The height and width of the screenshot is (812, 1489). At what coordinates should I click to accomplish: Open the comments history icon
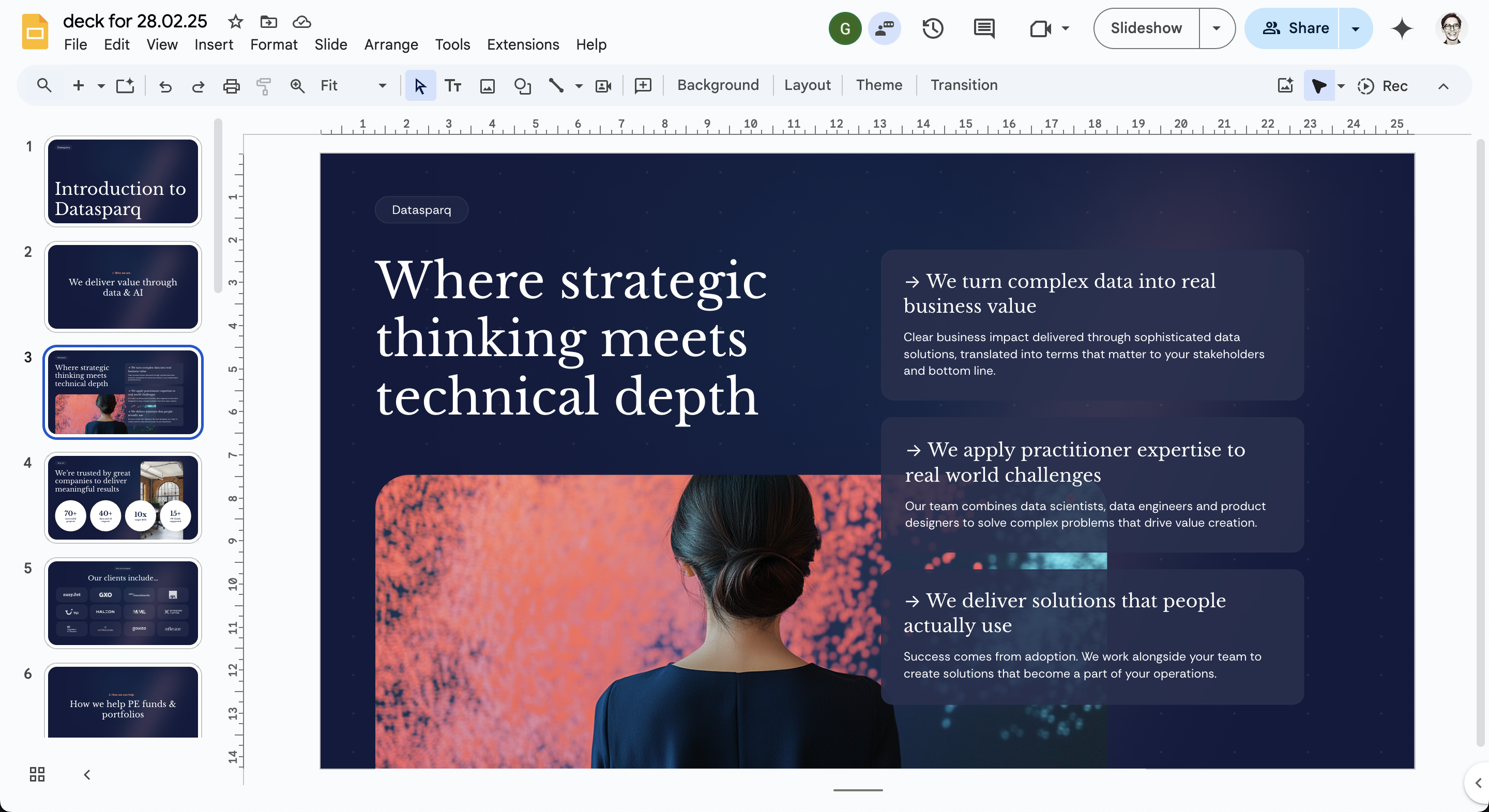click(983, 28)
